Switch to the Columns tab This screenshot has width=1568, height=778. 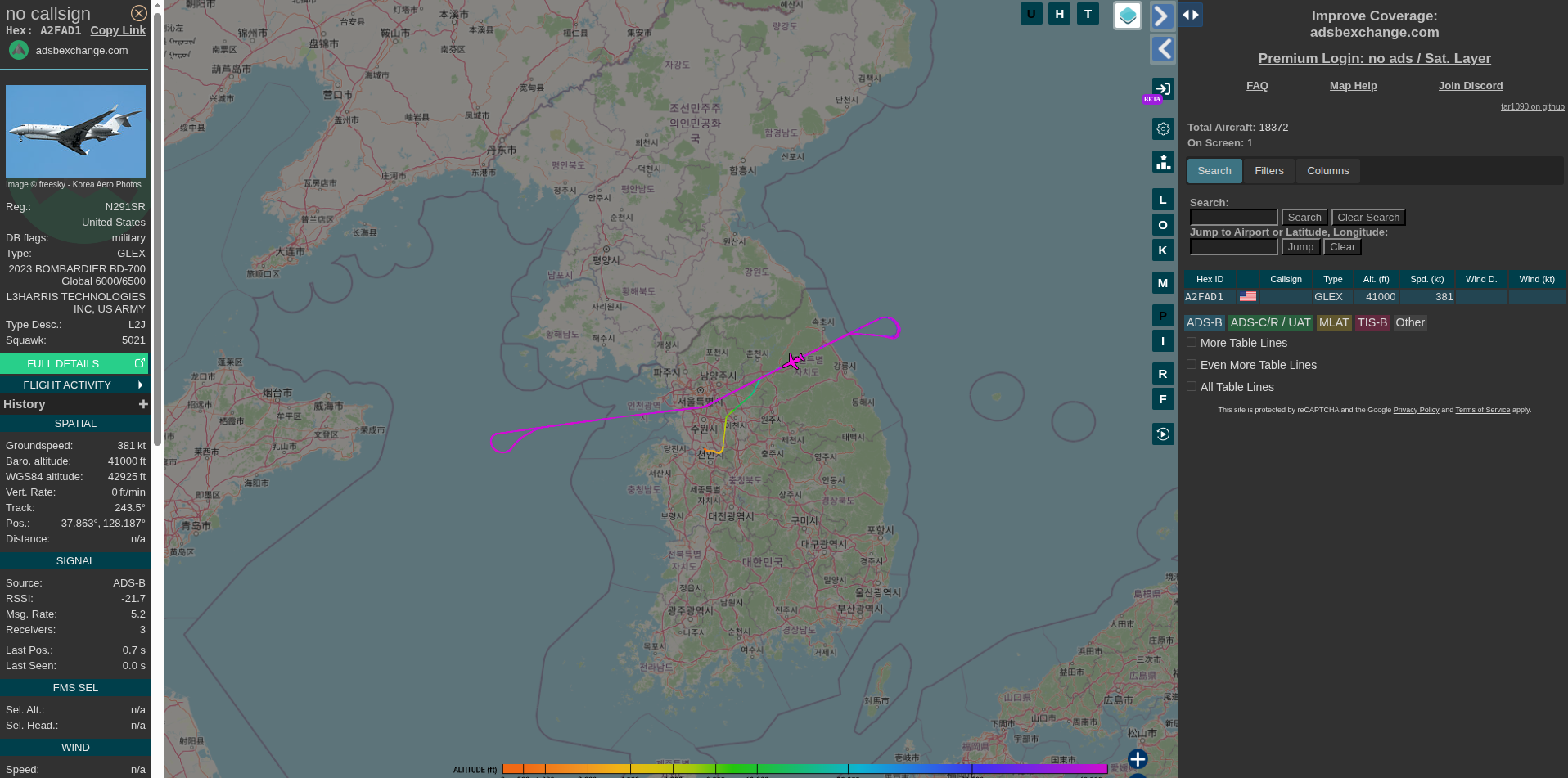click(1328, 171)
